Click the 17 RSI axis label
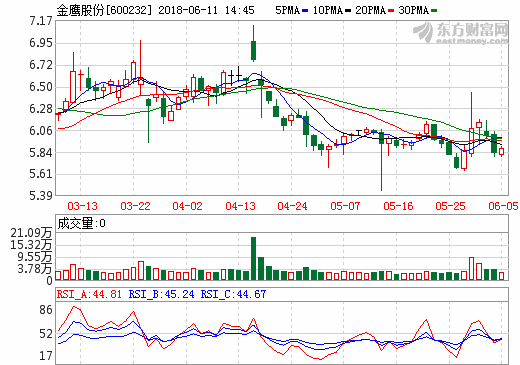 (x=46, y=356)
